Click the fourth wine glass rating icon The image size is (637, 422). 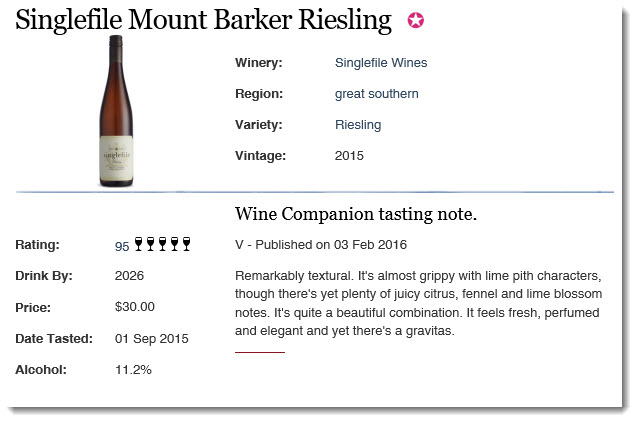[x=174, y=244]
